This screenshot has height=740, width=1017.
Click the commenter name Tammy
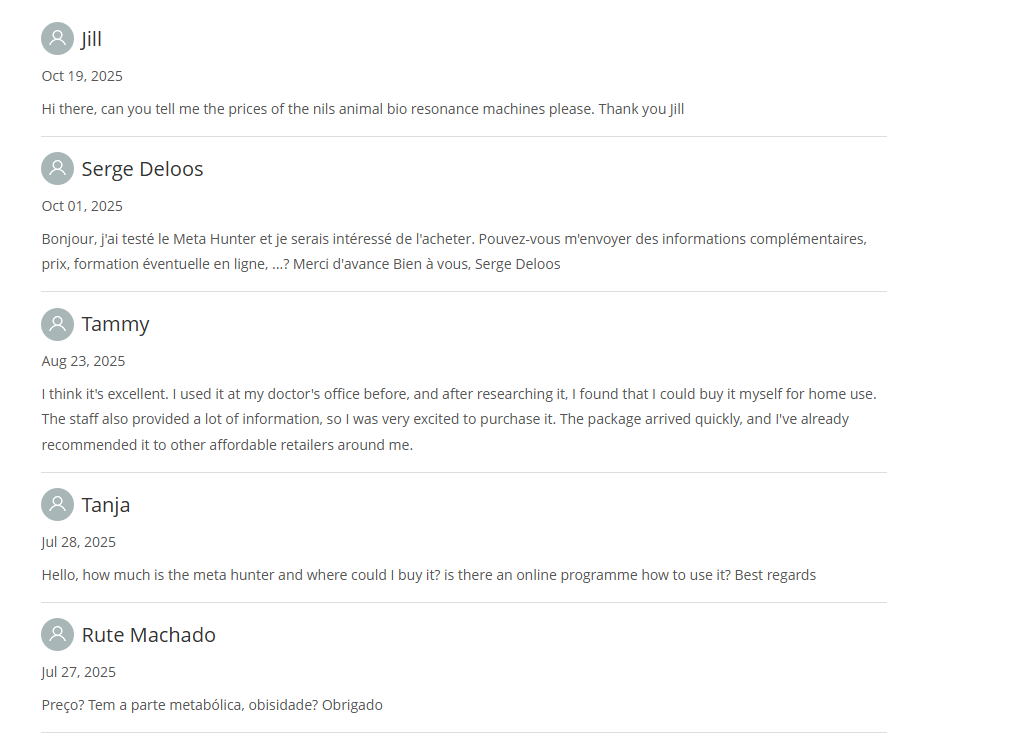click(x=115, y=324)
